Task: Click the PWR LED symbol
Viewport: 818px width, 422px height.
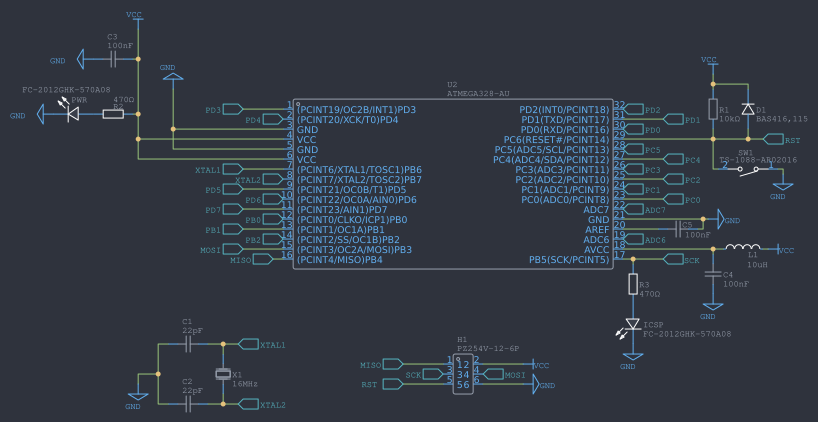Action: click(73, 114)
